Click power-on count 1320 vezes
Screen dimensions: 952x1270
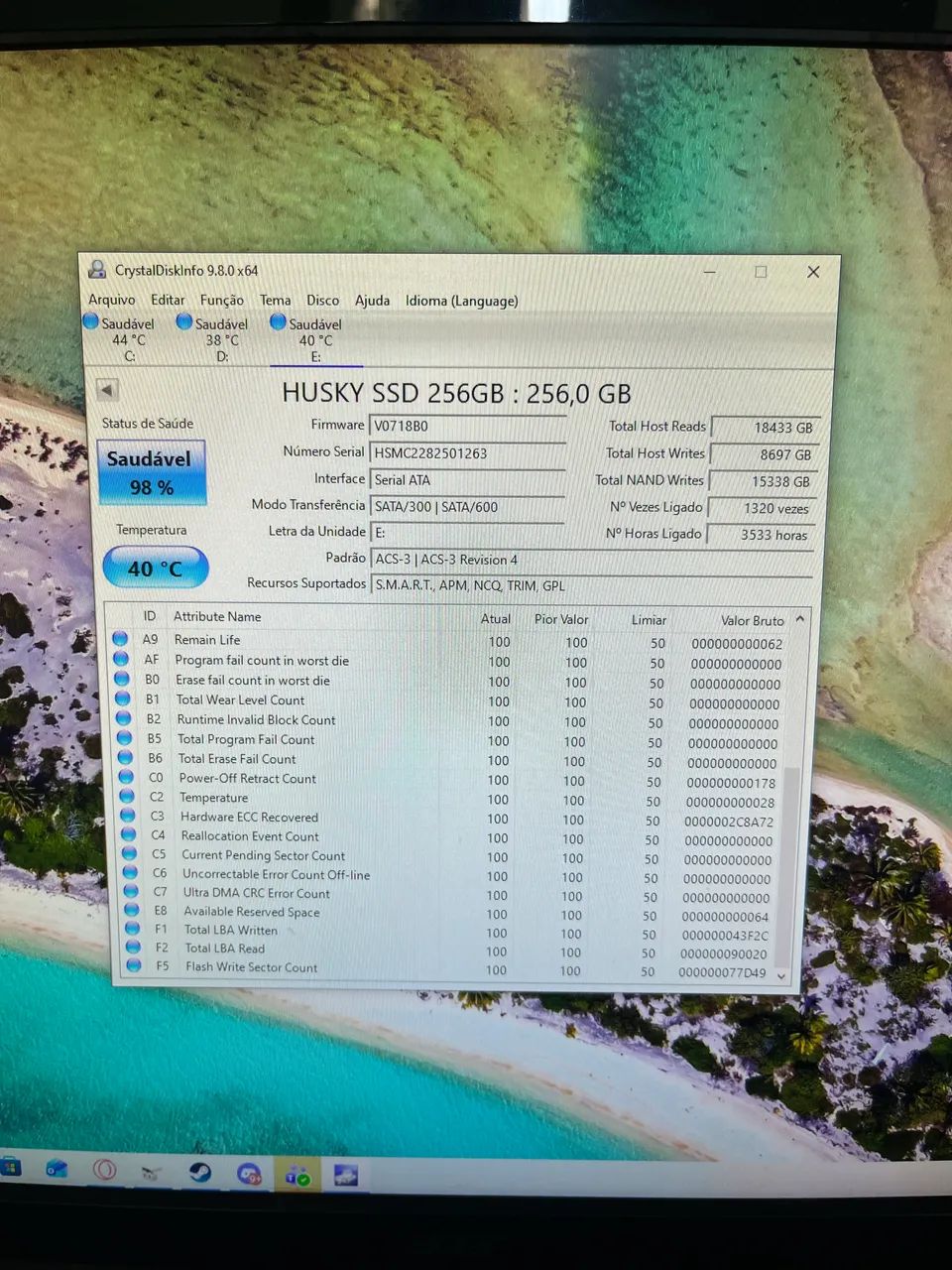(x=764, y=508)
